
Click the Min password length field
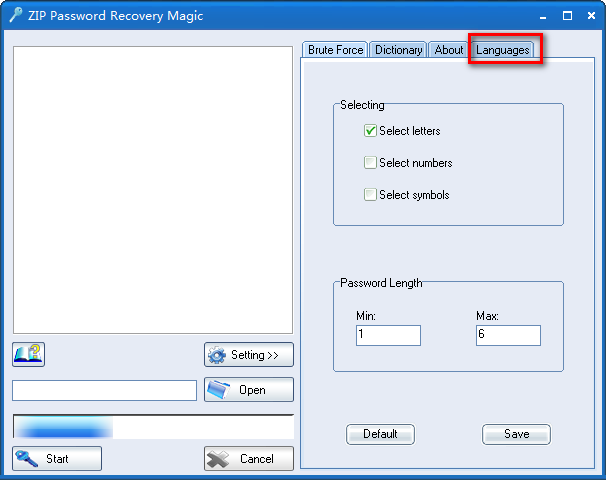[388, 335]
